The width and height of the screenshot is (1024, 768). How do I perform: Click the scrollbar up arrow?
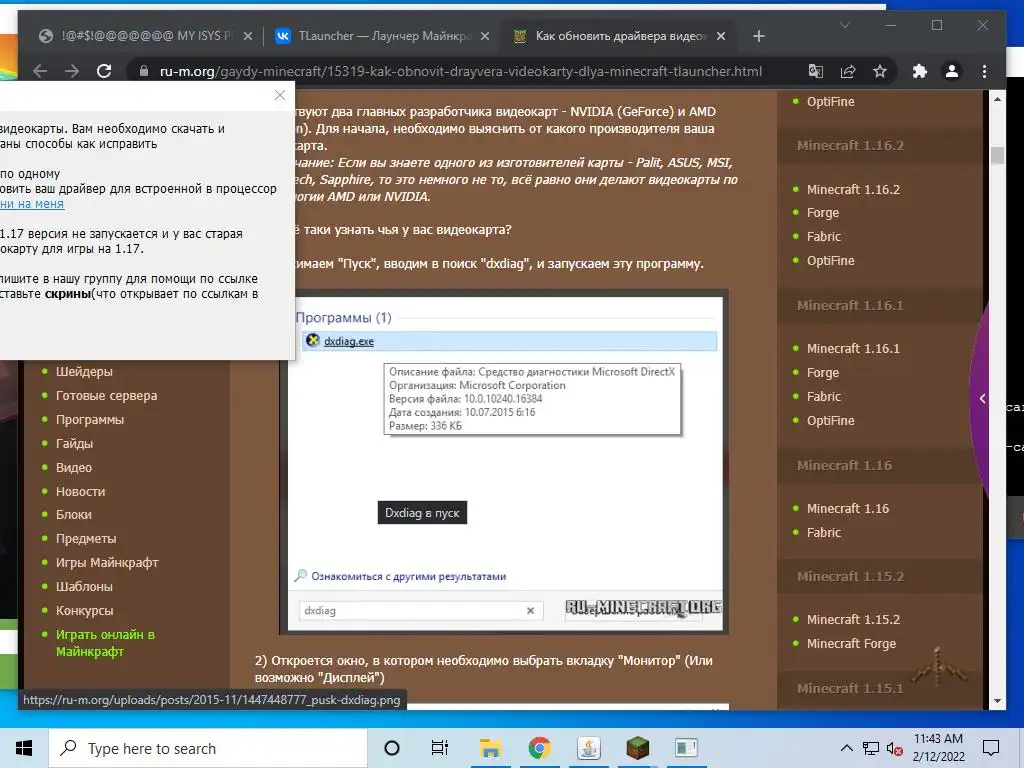(997, 99)
